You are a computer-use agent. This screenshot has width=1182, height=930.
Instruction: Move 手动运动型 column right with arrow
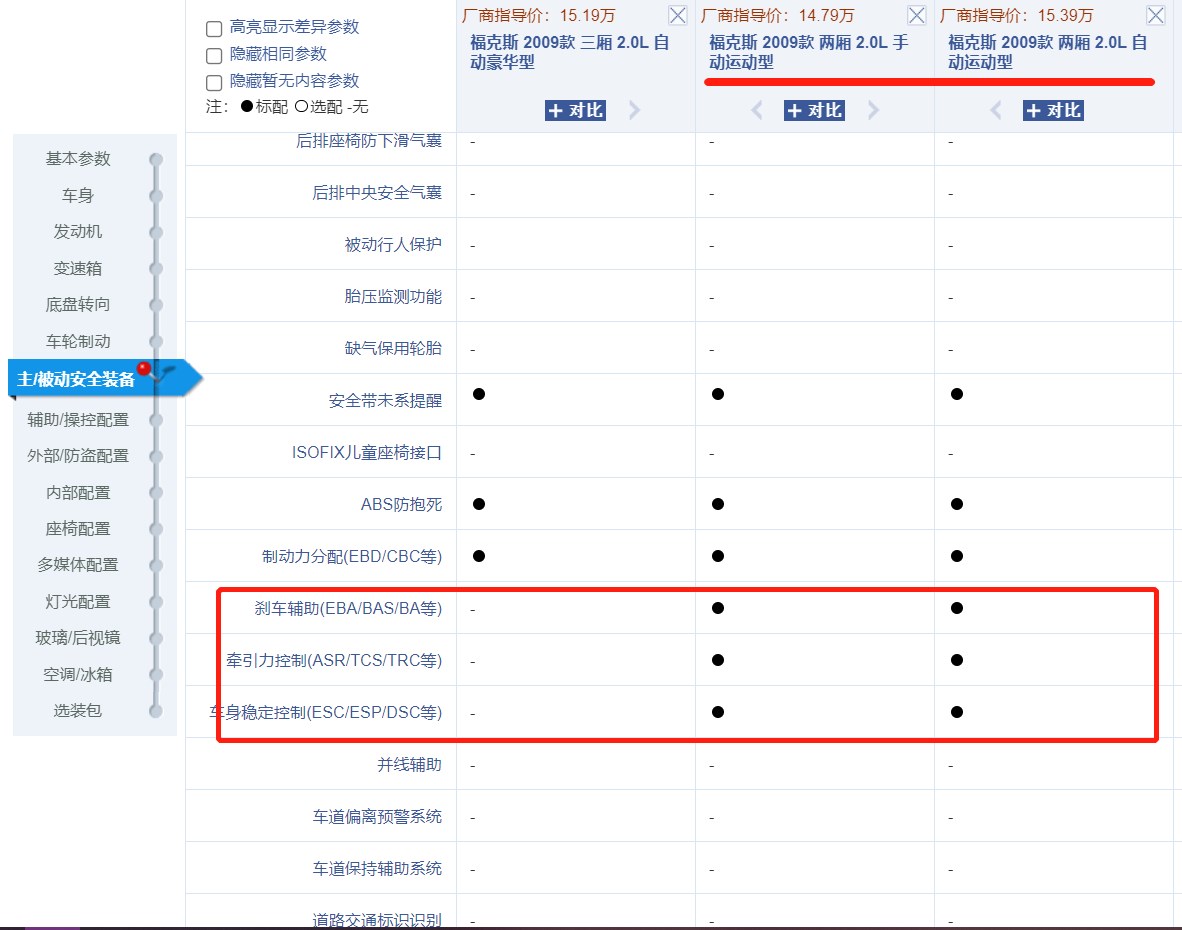(x=873, y=111)
